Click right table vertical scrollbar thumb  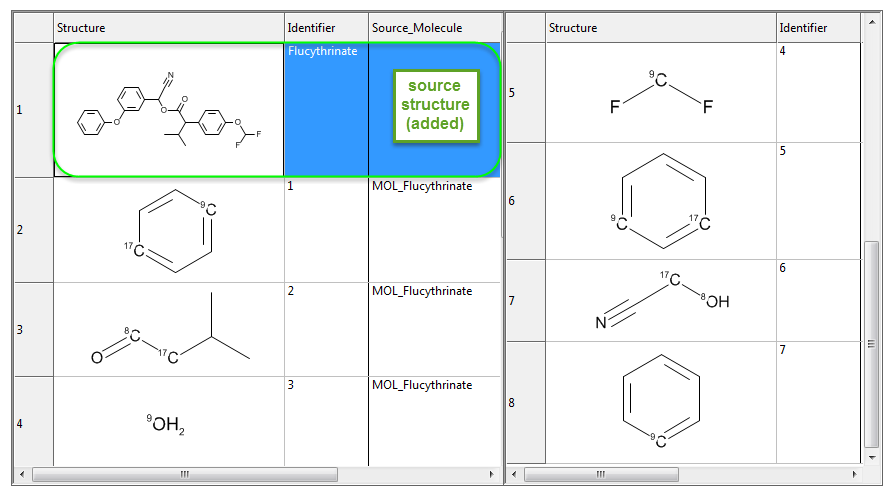(x=871, y=344)
